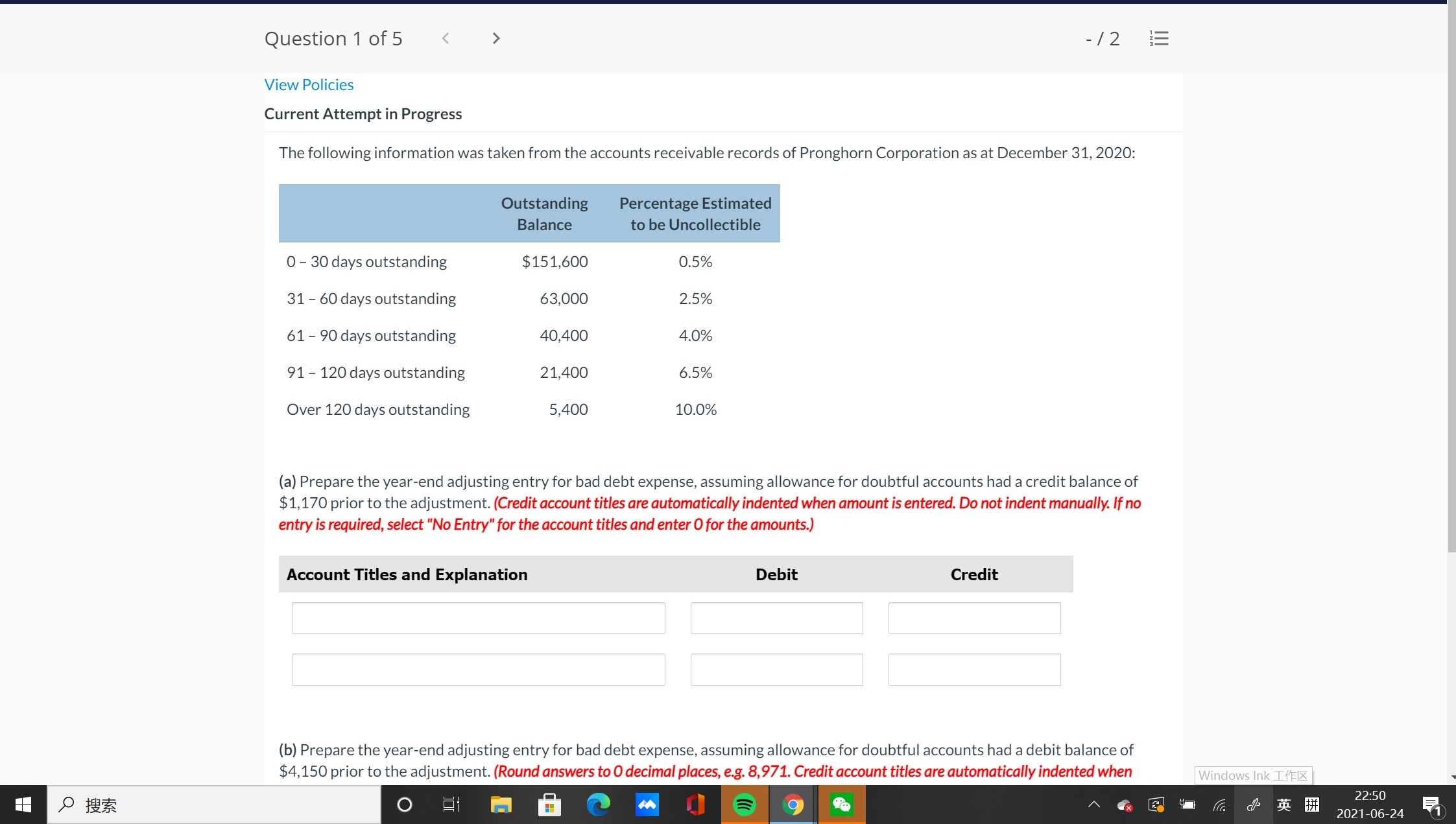
Task: Open Microsoft Edge from the taskbar
Action: pyautogui.click(x=598, y=805)
